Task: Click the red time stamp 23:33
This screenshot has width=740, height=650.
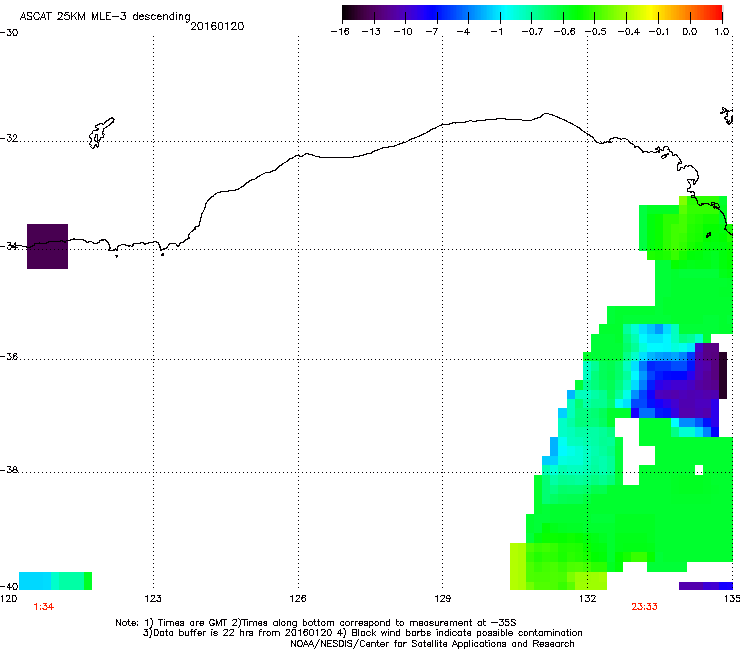Action: click(x=644, y=607)
